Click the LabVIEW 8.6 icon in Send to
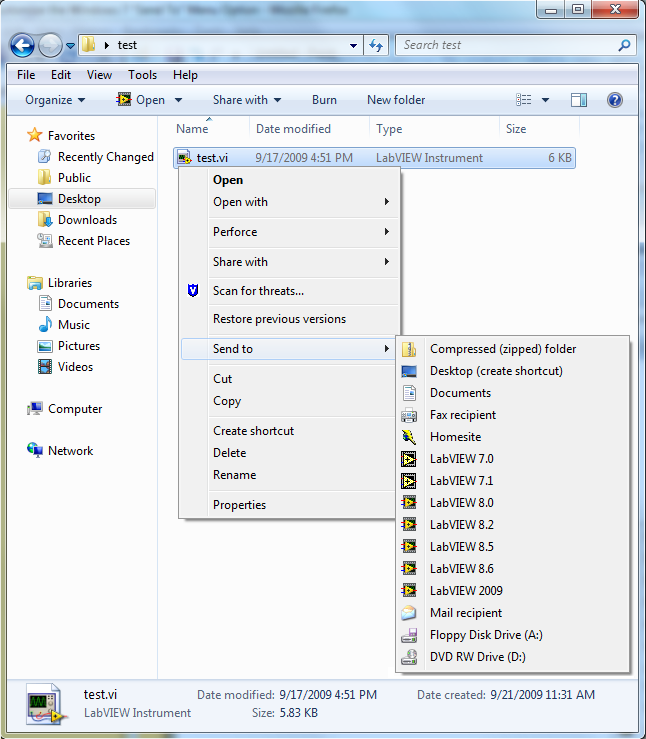The width and height of the screenshot is (646, 739). coord(409,568)
